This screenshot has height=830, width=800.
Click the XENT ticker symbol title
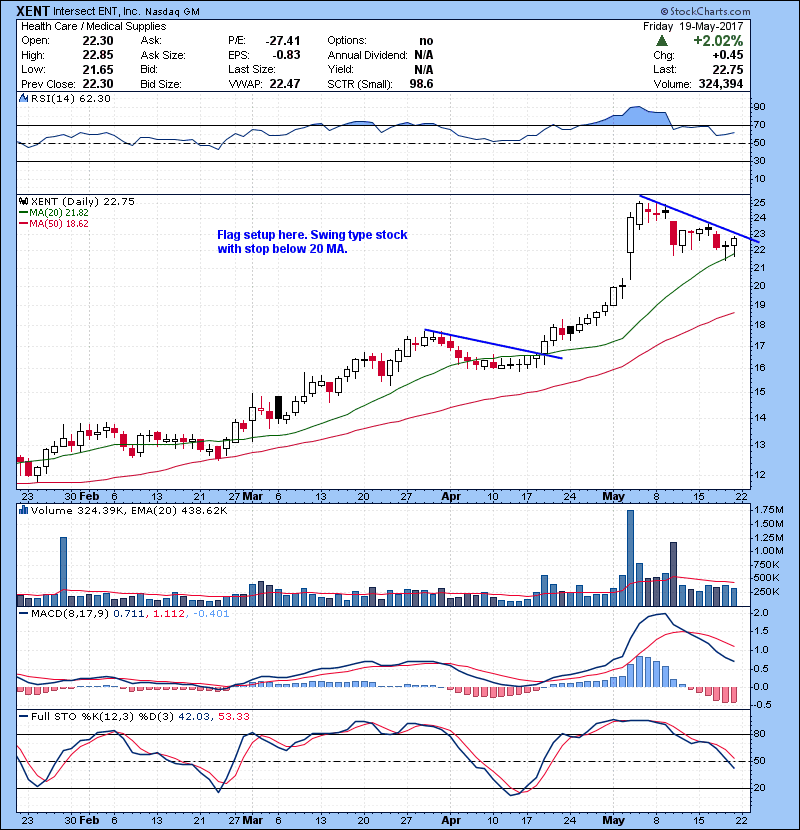tap(33, 11)
